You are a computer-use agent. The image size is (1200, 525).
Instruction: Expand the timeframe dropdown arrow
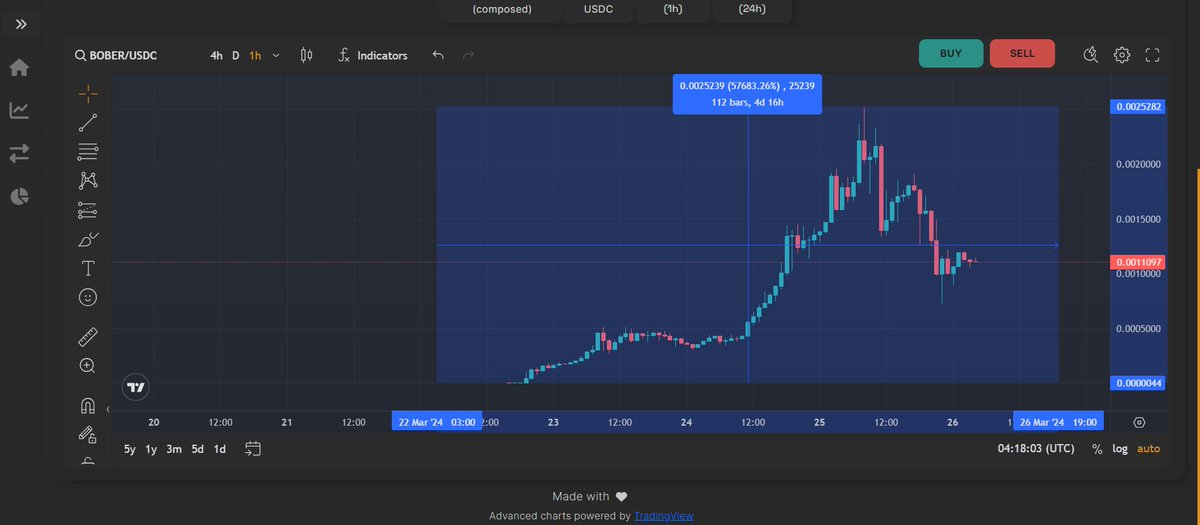click(x=276, y=55)
